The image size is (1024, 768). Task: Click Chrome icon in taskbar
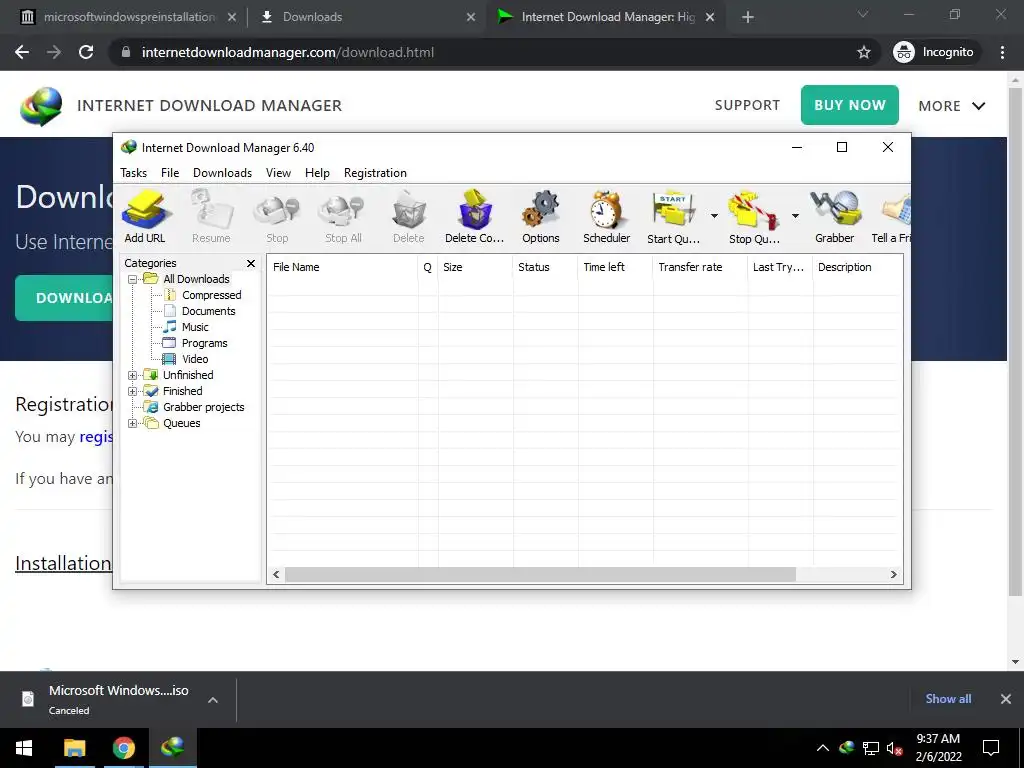[123, 748]
